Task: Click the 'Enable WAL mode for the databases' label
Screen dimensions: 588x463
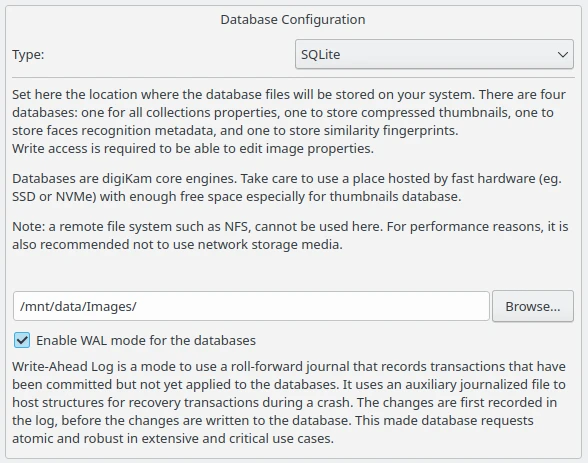Action: point(146,340)
